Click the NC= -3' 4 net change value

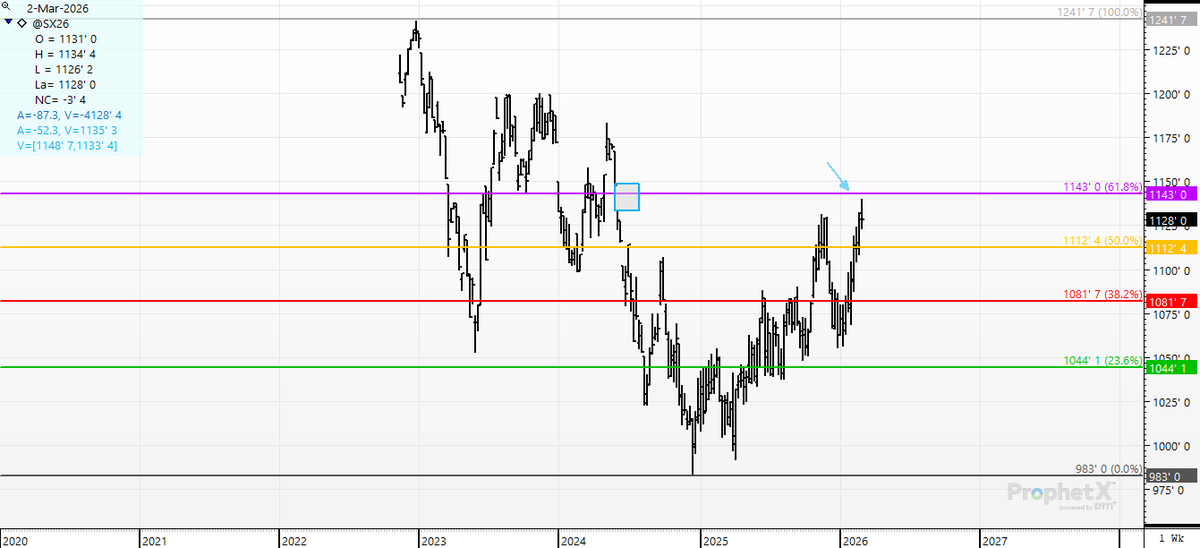(x=62, y=101)
